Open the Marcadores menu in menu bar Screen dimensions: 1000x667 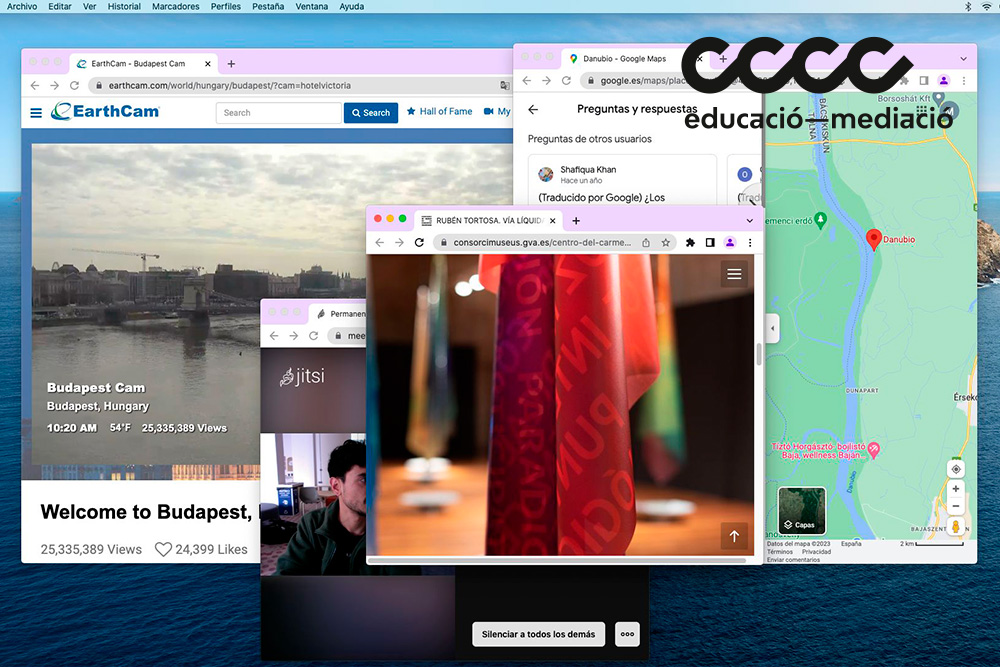point(175,6)
